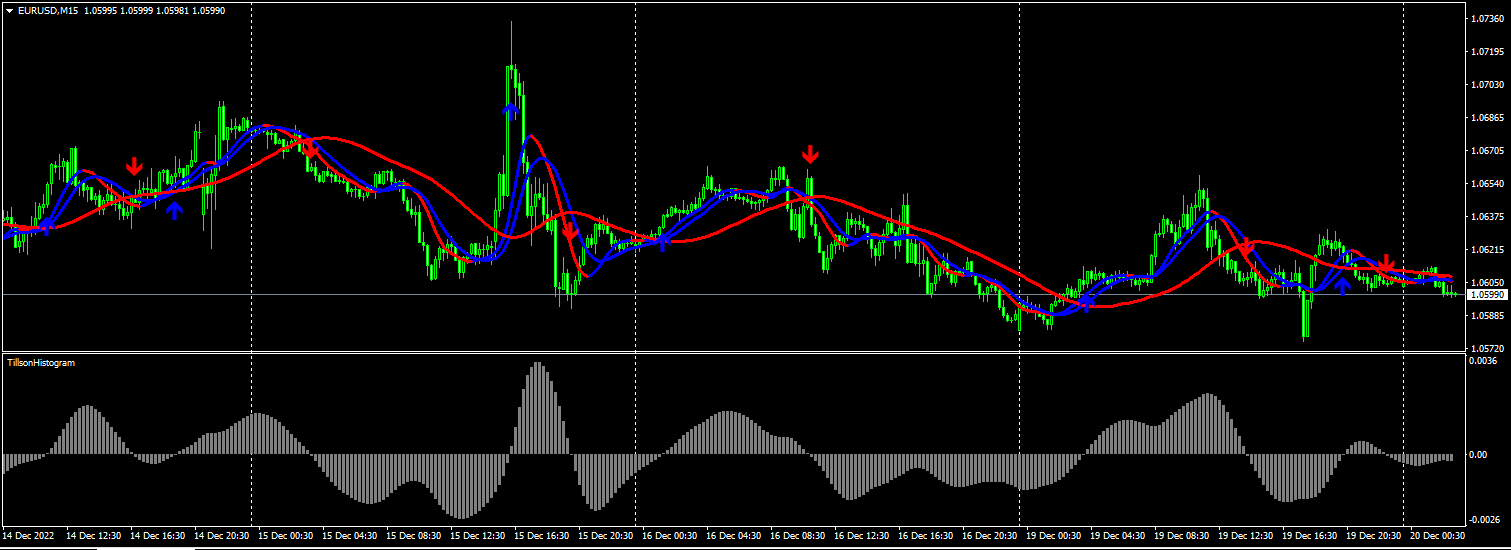Click the 16 Dec 00:30 time label
The image size is (1511, 550).
670,536
